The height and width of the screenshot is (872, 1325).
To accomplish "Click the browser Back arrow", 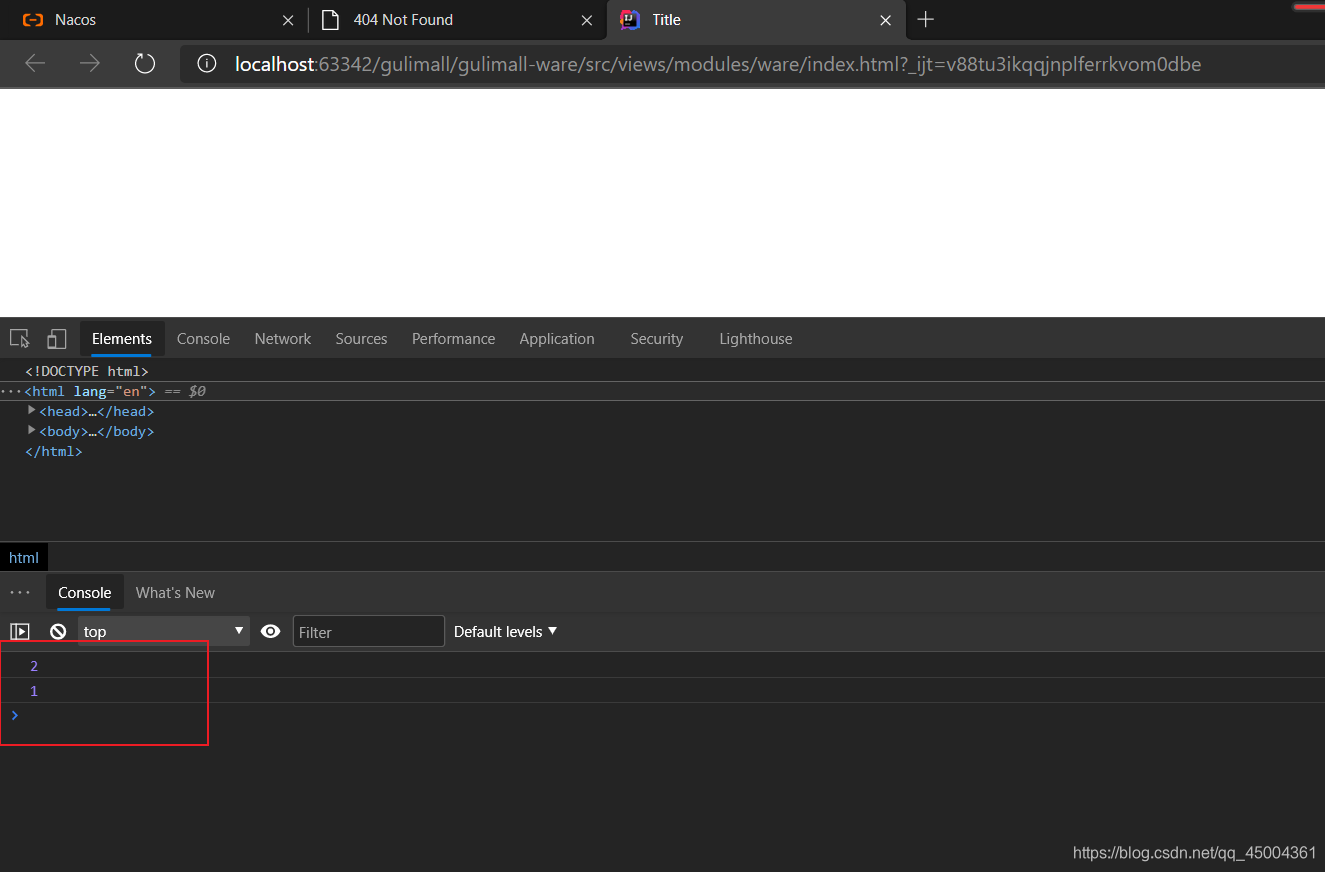I will point(35,64).
